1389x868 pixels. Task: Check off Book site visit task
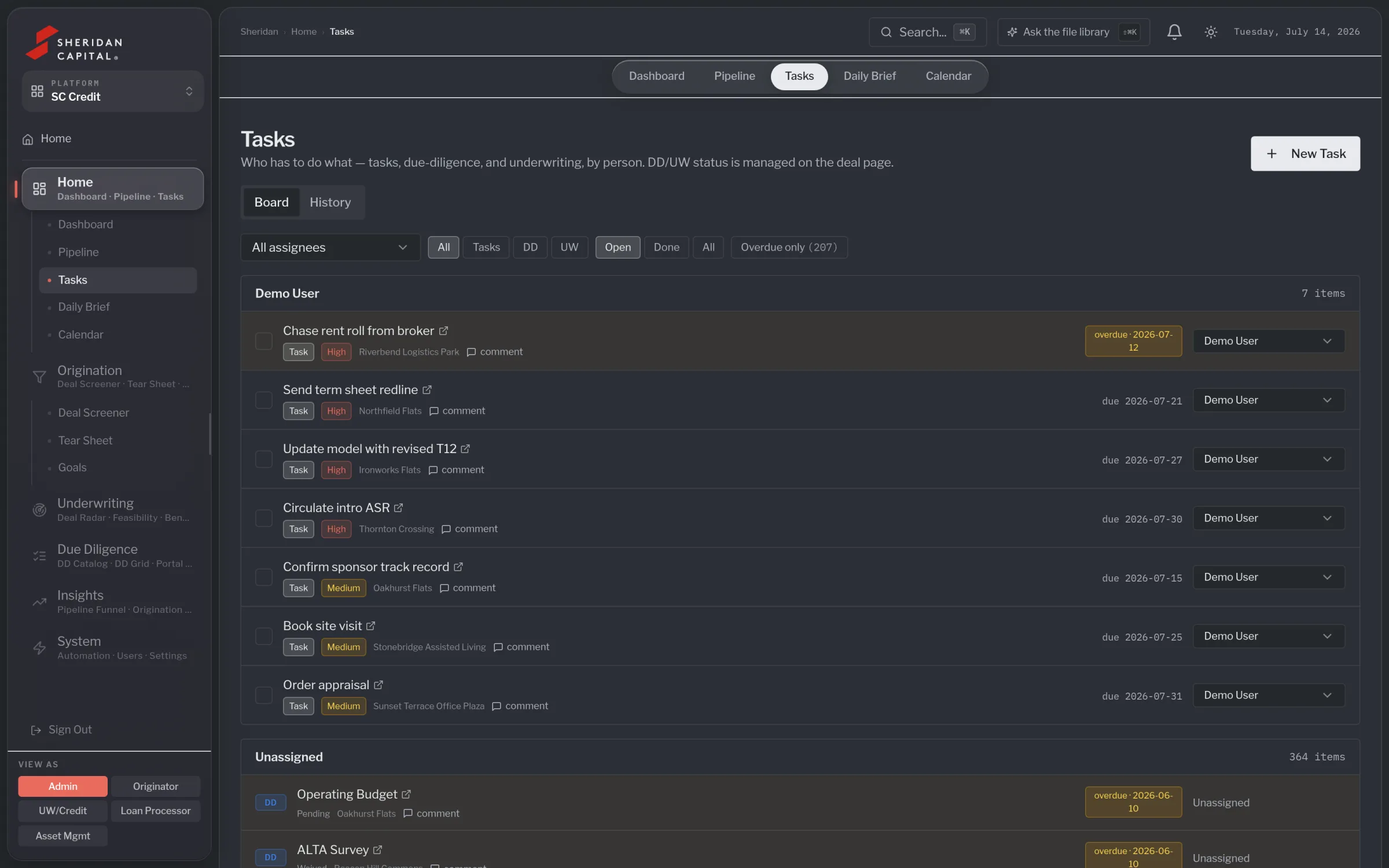(x=264, y=637)
